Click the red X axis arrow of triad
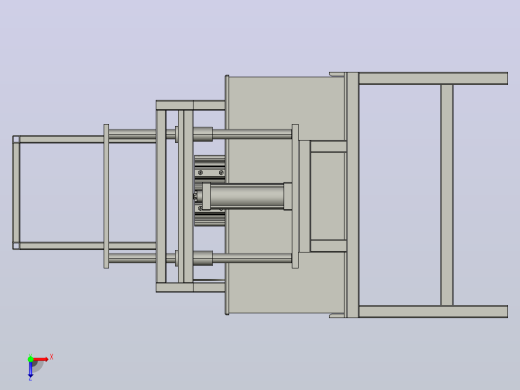The width and height of the screenshot is (520, 390). coord(41,359)
